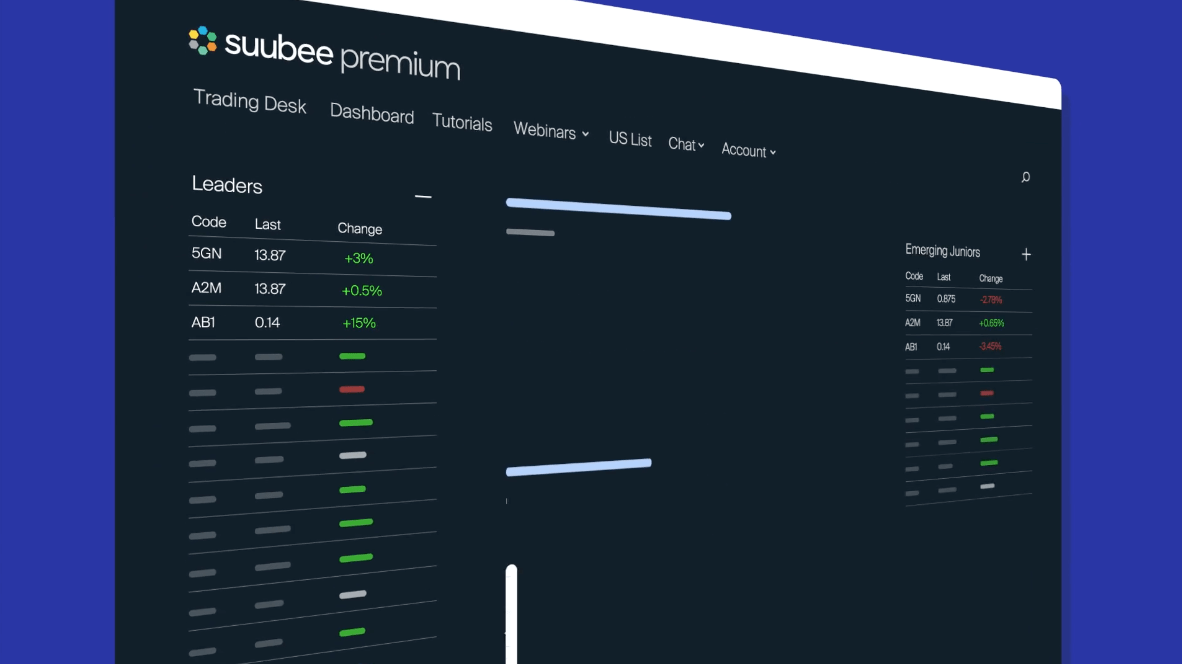Click -2.78% change in Emerging Juniors

click(x=991, y=300)
